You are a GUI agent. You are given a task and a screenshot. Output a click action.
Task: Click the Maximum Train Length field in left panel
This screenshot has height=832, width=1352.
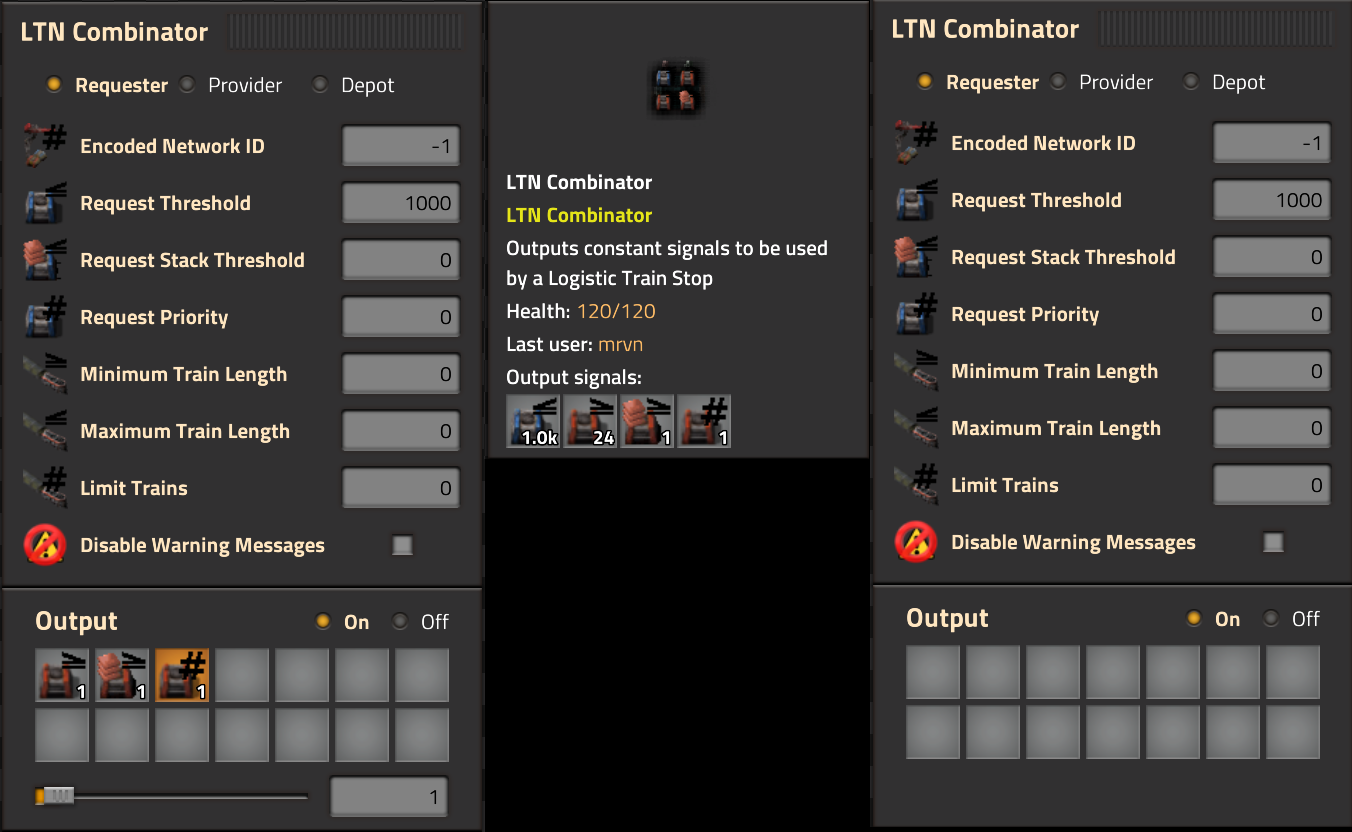click(x=401, y=431)
